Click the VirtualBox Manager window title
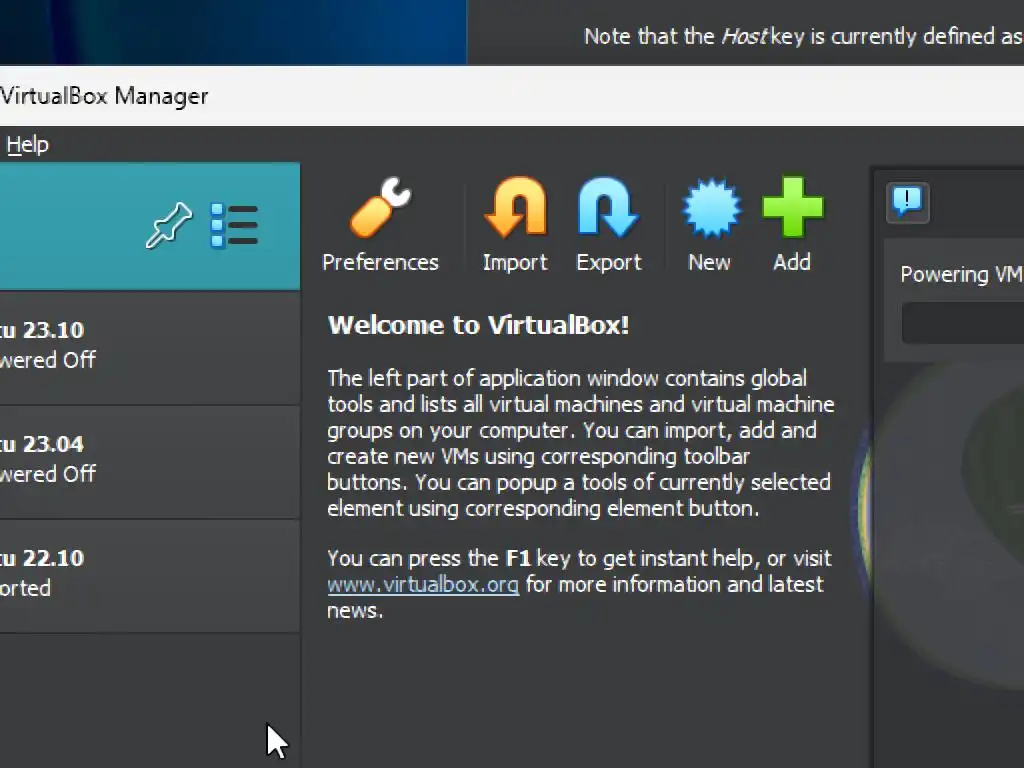 104,97
